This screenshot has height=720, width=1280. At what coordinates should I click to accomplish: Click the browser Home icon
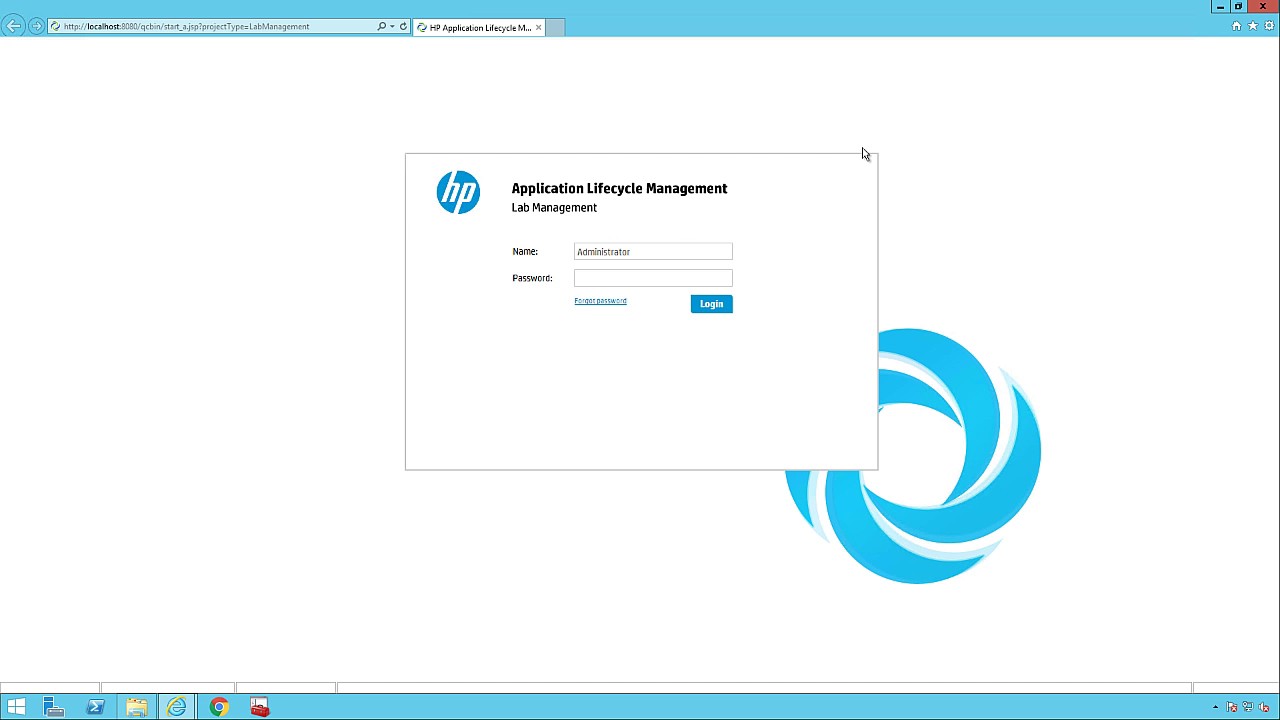1236,26
